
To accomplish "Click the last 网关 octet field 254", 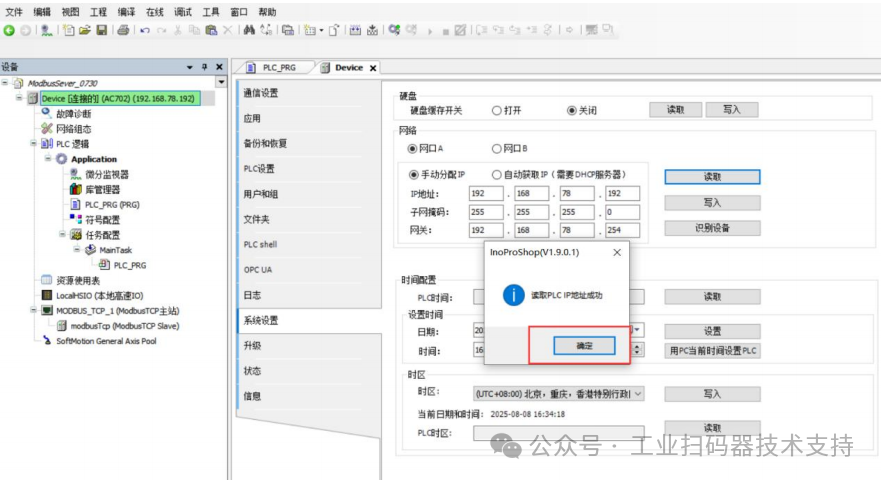I will (x=623, y=230).
